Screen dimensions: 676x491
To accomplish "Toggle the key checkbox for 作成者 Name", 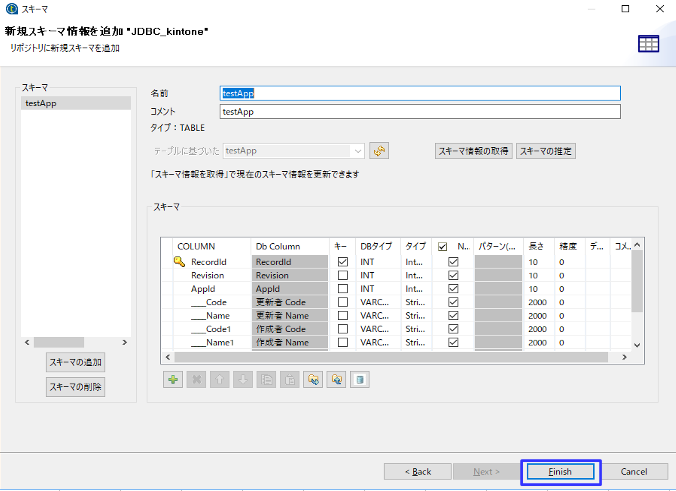I will click(x=343, y=342).
